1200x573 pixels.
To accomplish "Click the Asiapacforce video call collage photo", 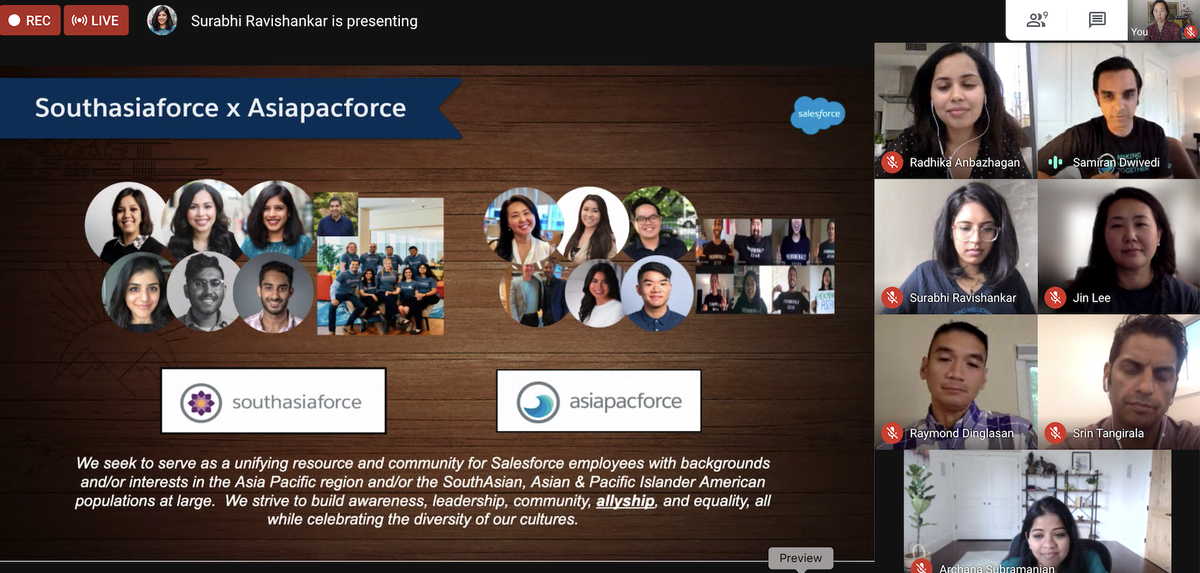I will click(767, 266).
